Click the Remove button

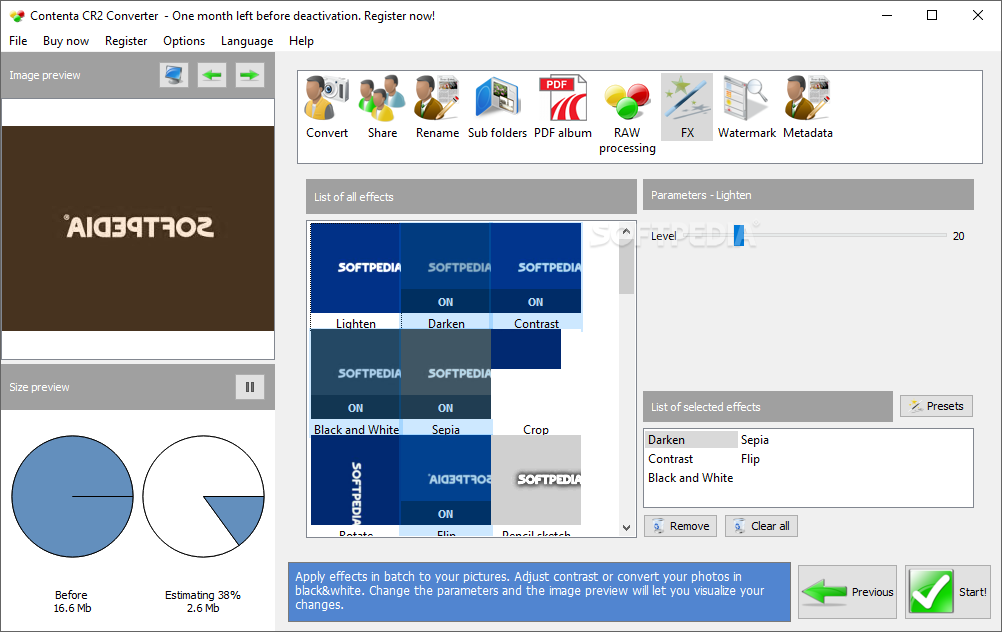[x=680, y=526]
